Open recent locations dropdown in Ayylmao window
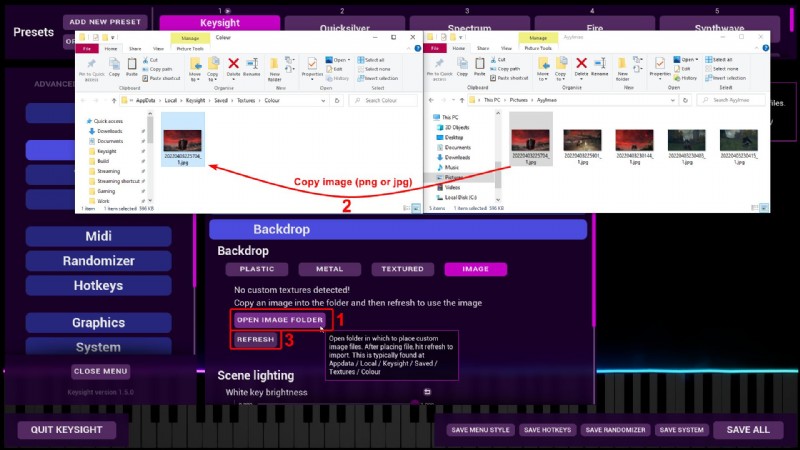The width and height of the screenshot is (800, 450). [453, 100]
